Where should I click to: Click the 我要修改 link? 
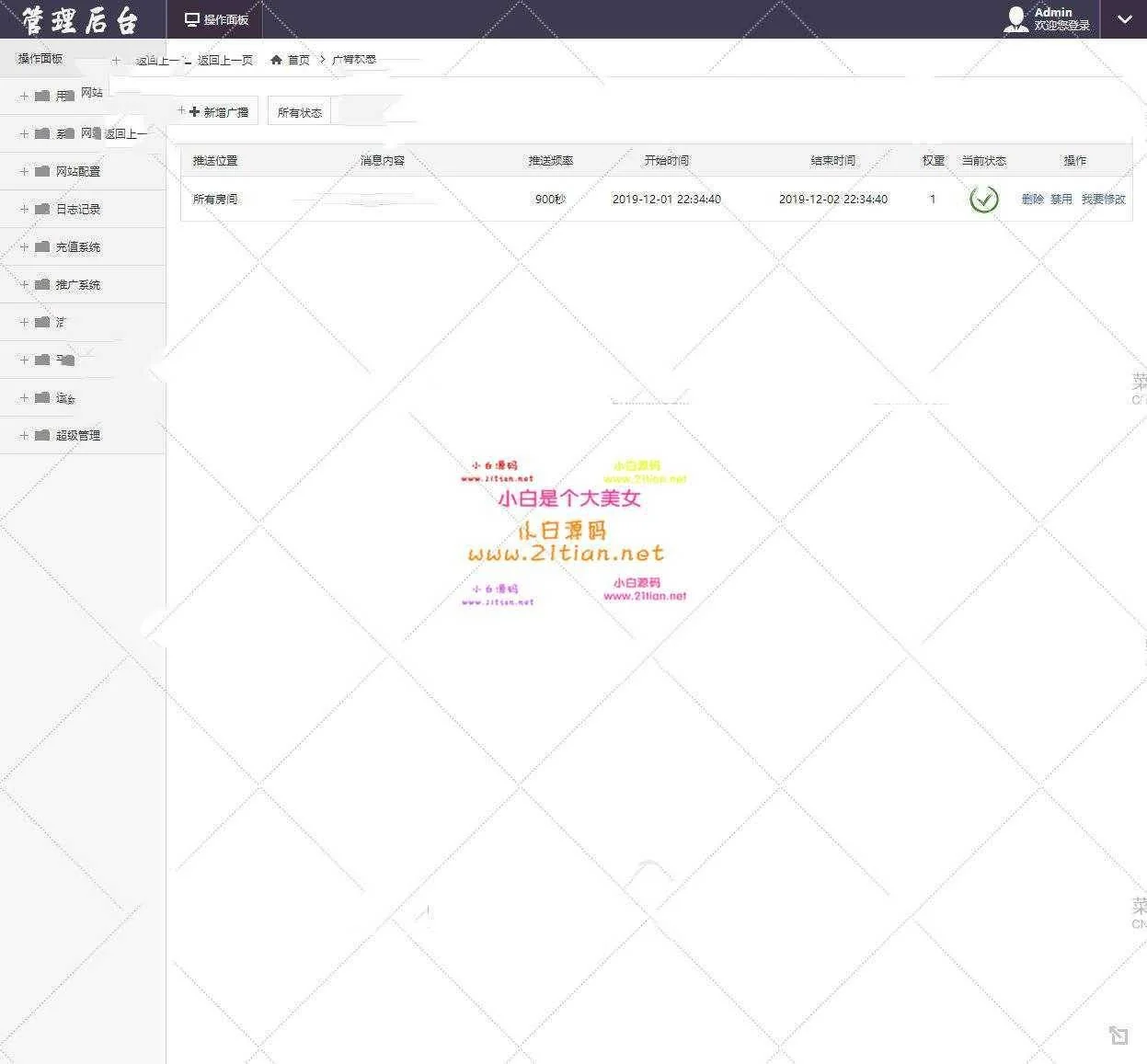[1103, 199]
